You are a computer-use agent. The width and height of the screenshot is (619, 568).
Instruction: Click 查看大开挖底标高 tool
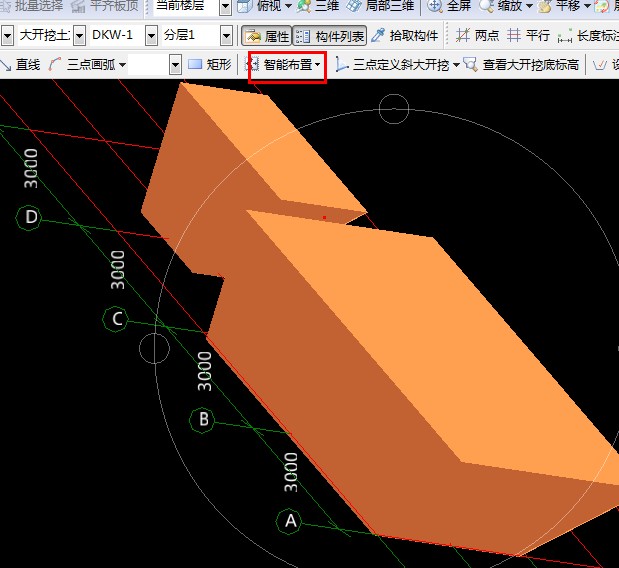[521, 65]
